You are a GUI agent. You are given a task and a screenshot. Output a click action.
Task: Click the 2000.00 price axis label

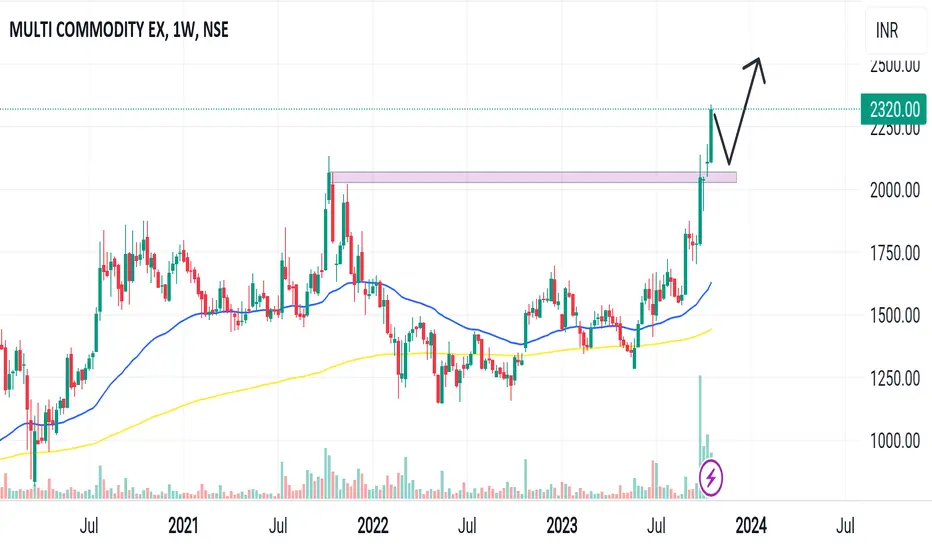(x=895, y=190)
